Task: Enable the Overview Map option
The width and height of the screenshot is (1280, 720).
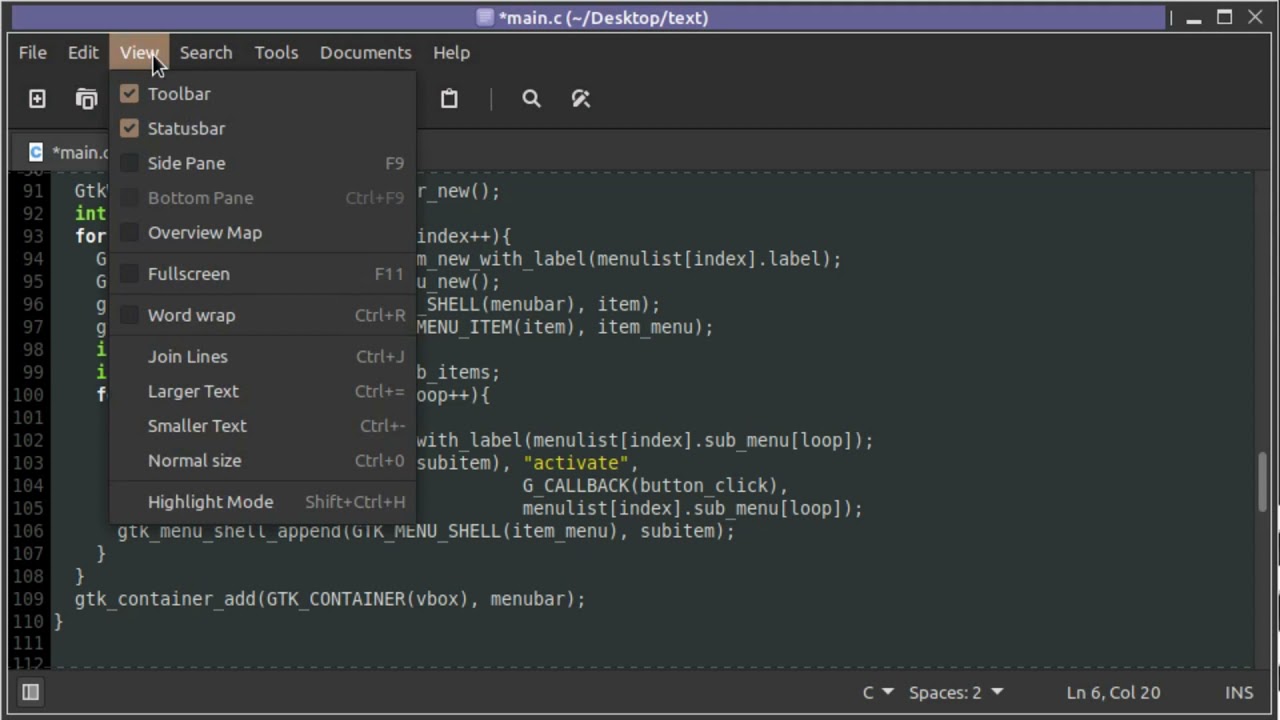Action: tap(262, 232)
